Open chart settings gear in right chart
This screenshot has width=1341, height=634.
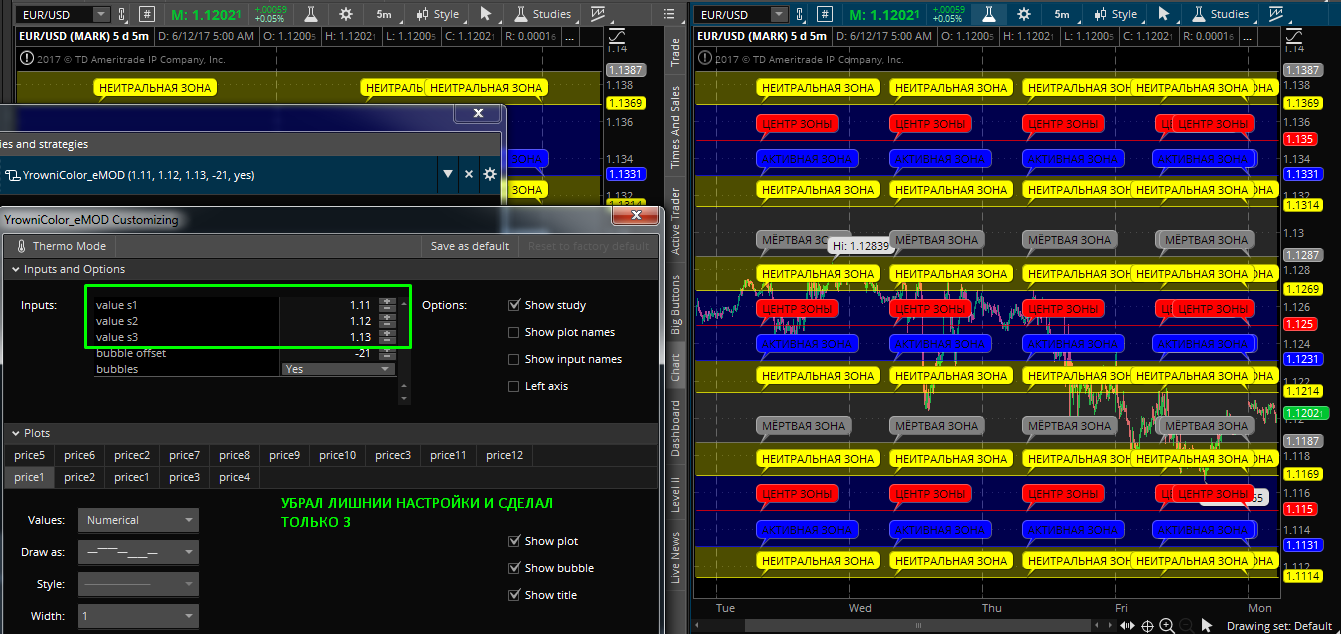click(1023, 14)
